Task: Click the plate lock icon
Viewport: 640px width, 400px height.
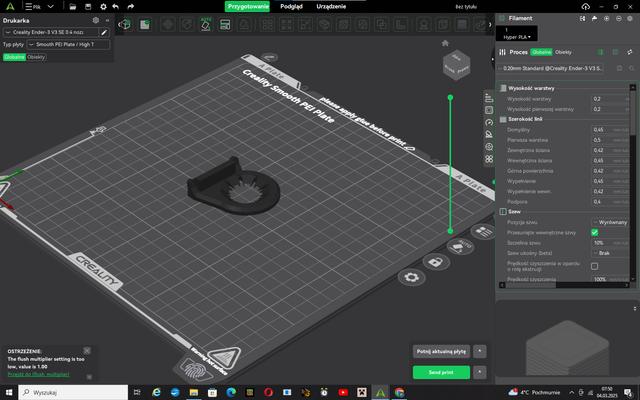Action: point(436,261)
